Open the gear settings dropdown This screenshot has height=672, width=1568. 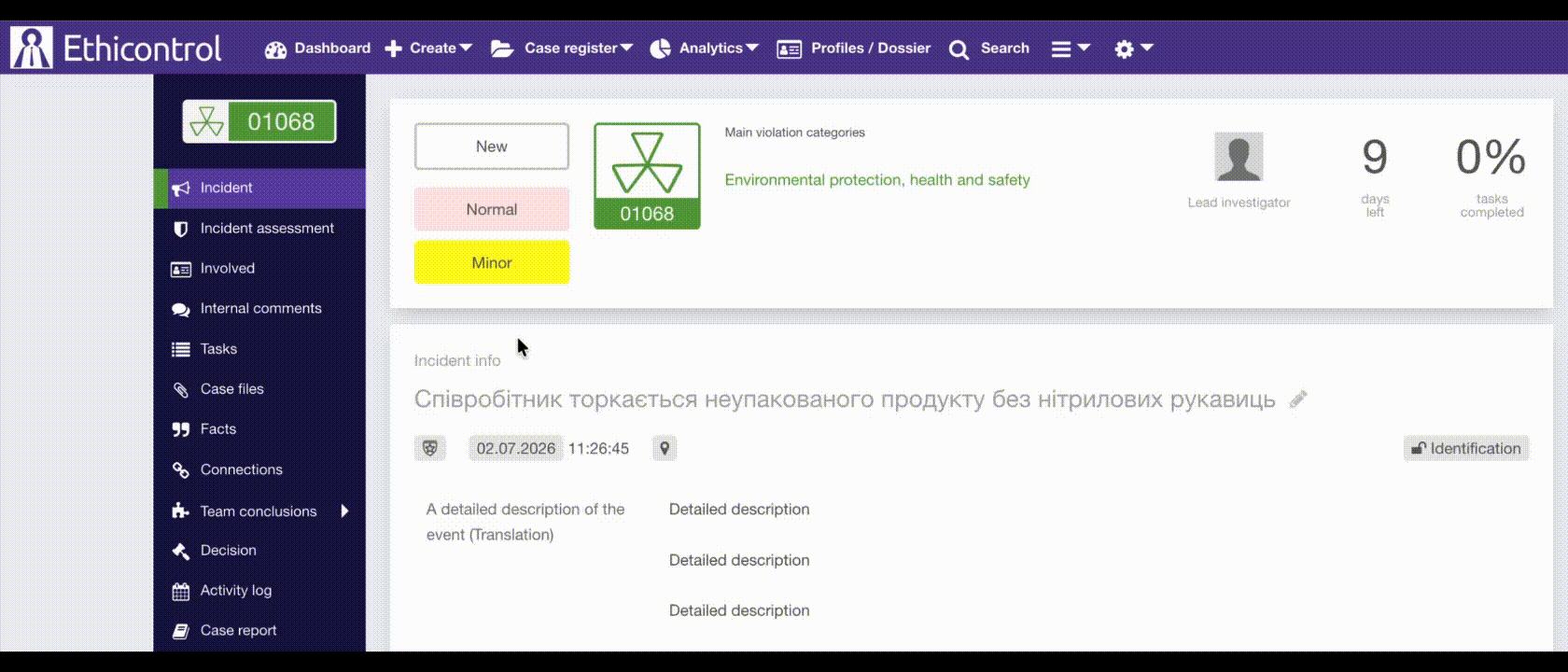[1134, 49]
